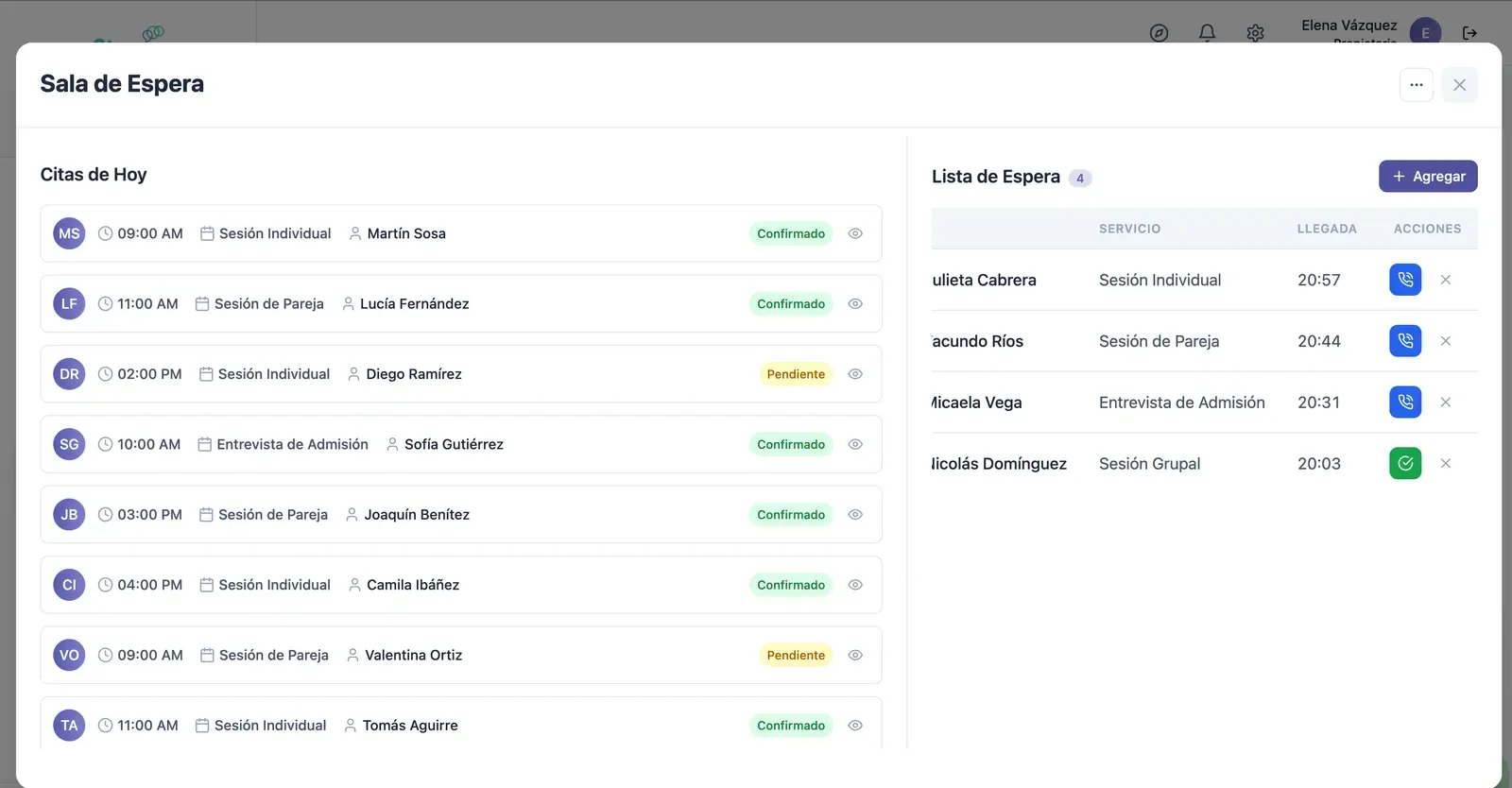1512x788 pixels.
Task: Click the 03:00 PM appointment time
Action: [x=149, y=515]
